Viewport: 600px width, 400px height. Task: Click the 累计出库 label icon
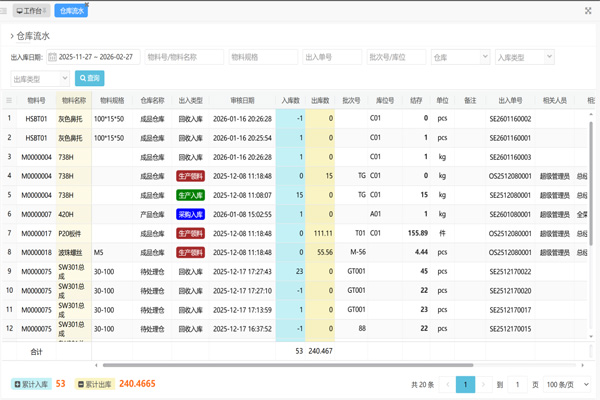coord(81,384)
